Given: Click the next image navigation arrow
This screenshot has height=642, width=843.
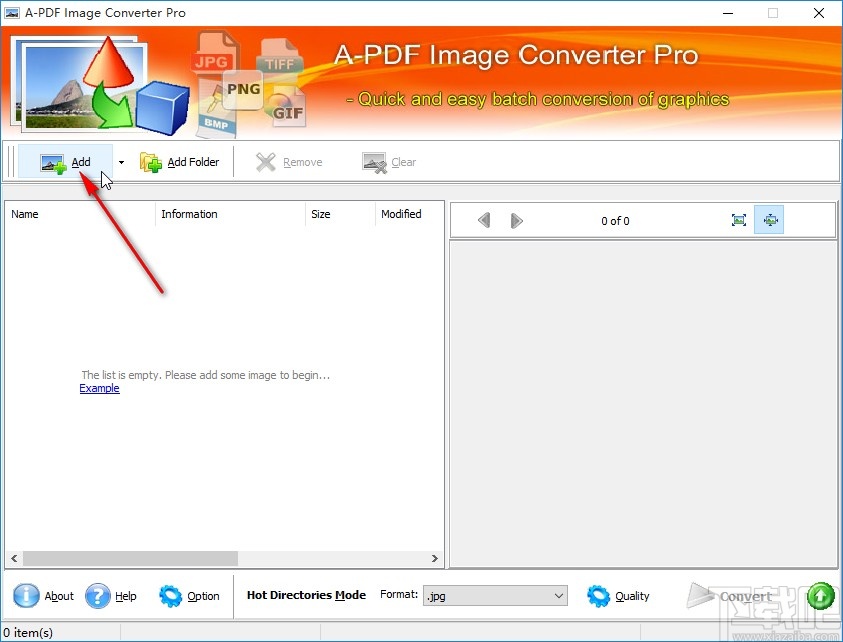Looking at the screenshot, I should 517,220.
